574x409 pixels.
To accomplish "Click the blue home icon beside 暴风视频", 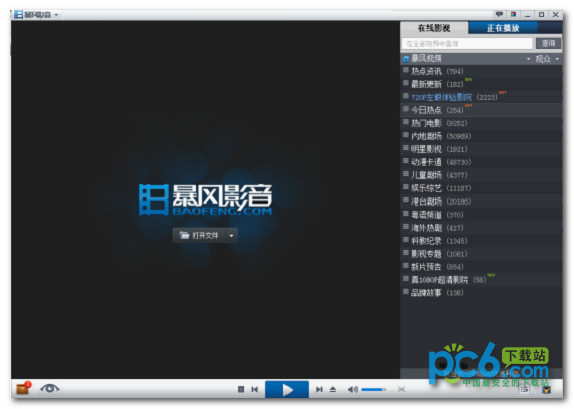I will 406,59.
